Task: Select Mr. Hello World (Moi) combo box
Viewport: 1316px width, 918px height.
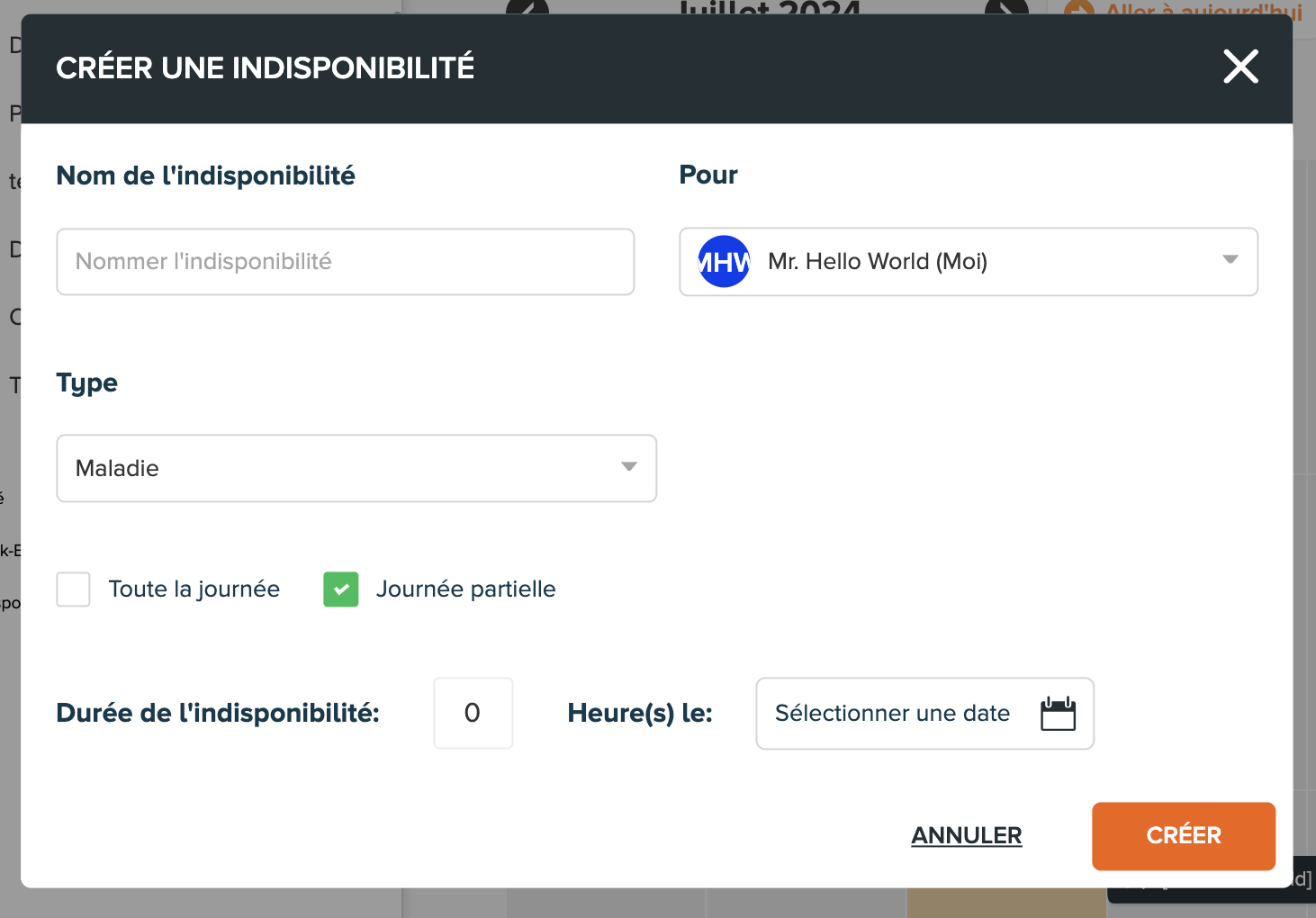Action: (969, 262)
